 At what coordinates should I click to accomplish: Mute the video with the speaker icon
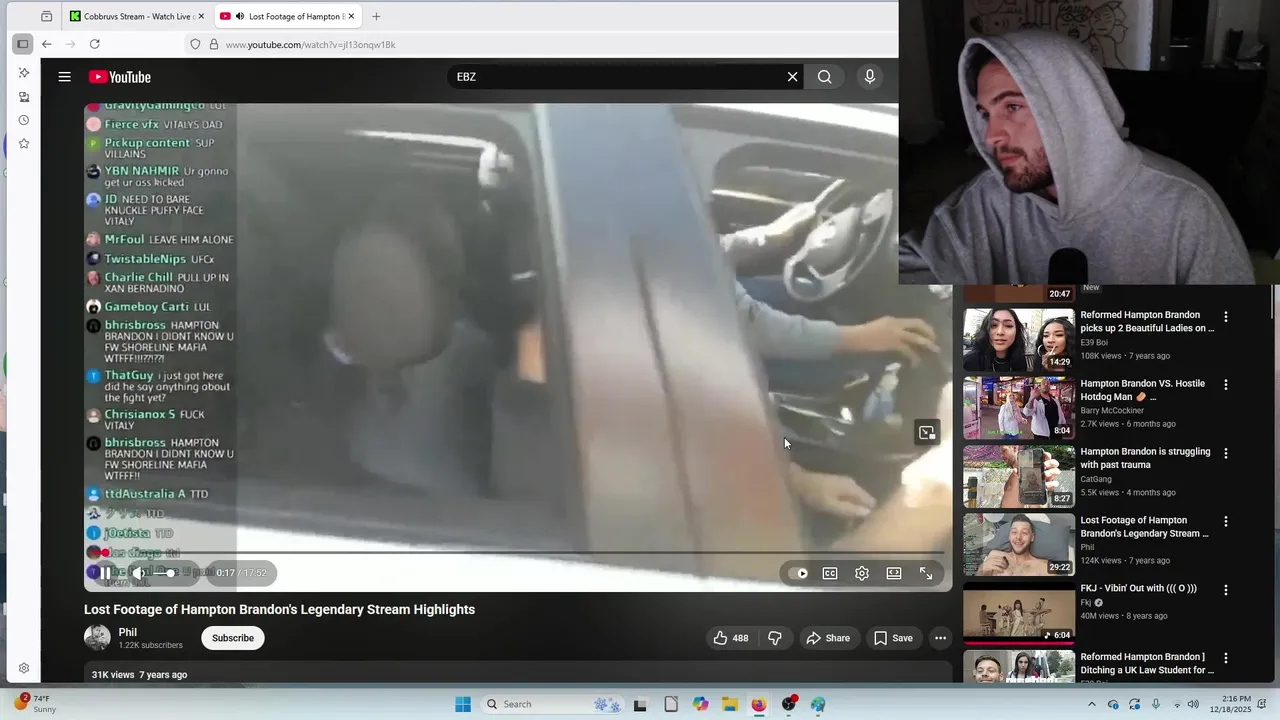(x=138, y=573)
